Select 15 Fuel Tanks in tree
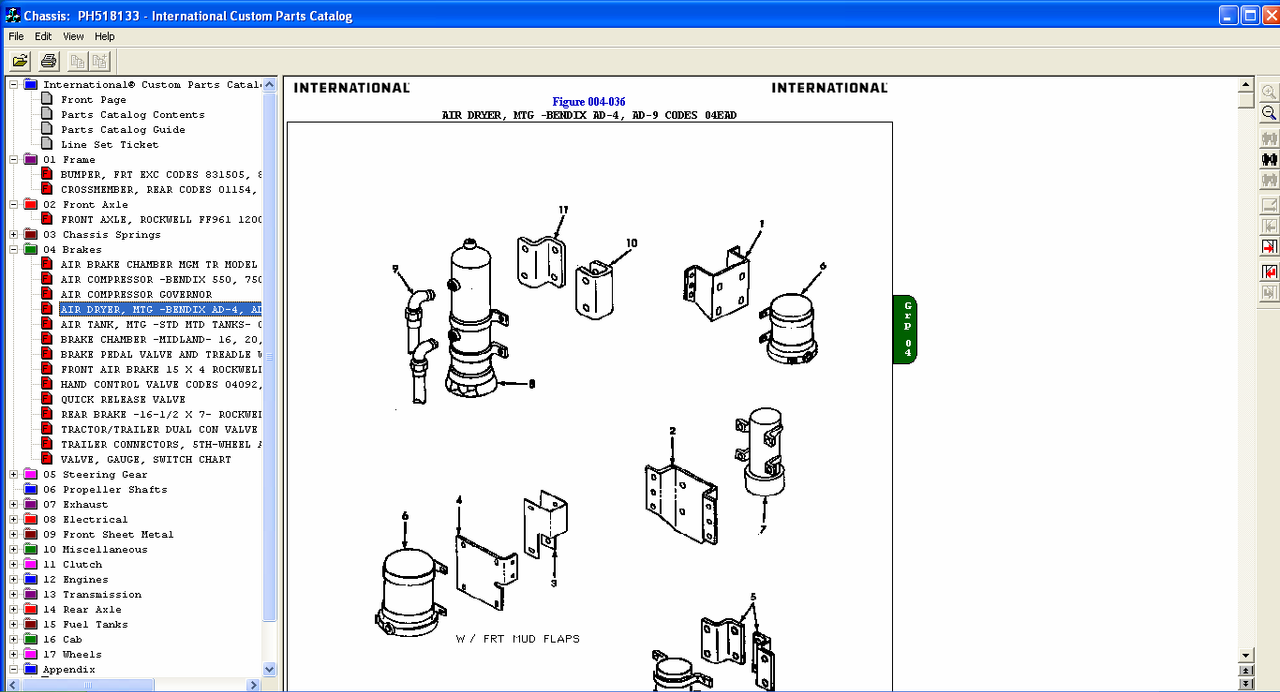 click(x=85, y=625)
